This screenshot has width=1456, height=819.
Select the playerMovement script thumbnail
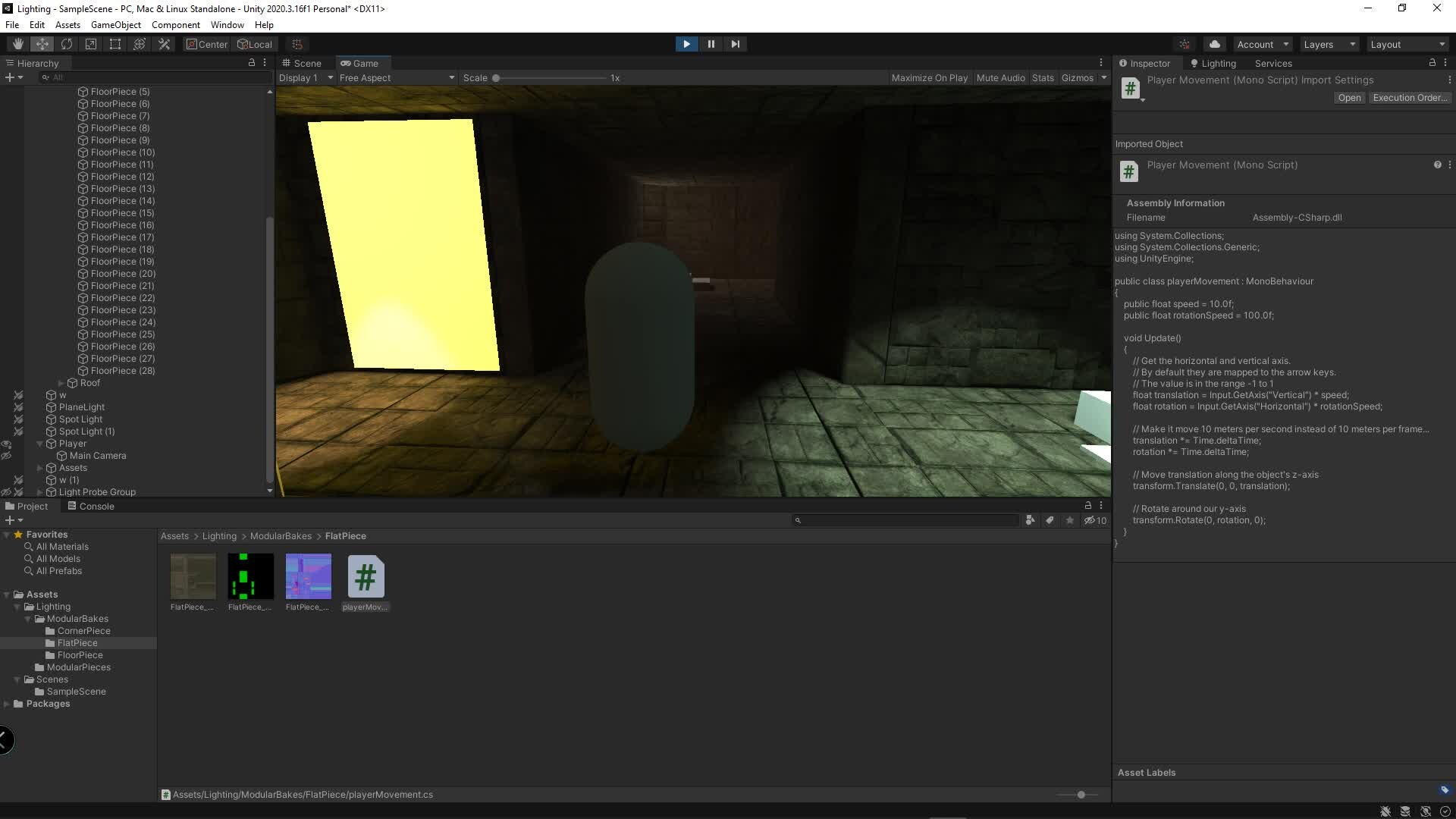366,576
